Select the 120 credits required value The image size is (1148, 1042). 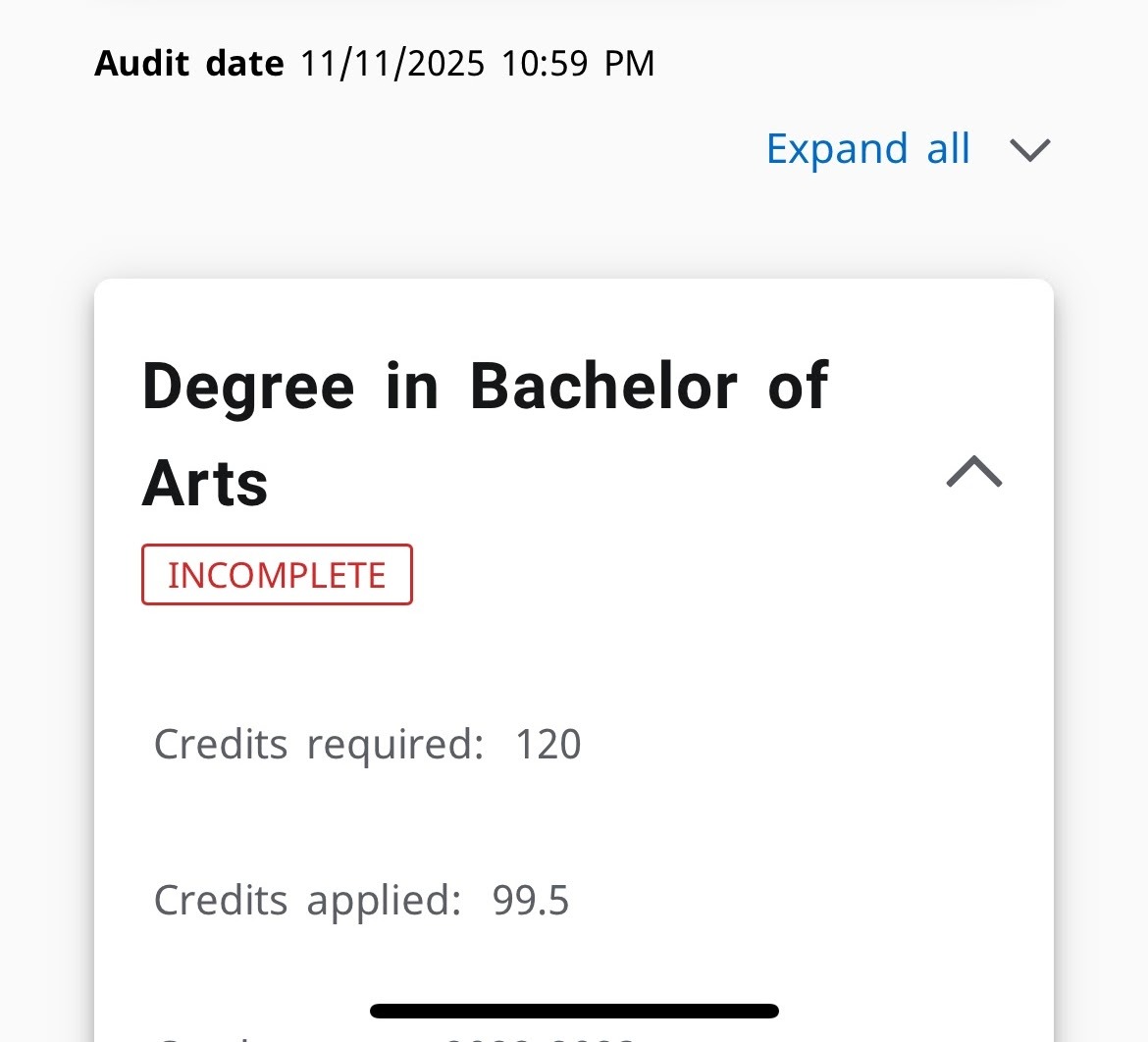[x=548, y=744]
